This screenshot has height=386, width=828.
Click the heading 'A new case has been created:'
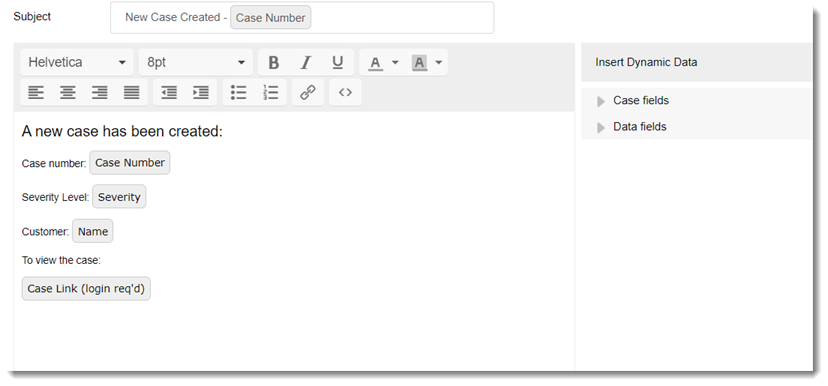pos(122,131)
